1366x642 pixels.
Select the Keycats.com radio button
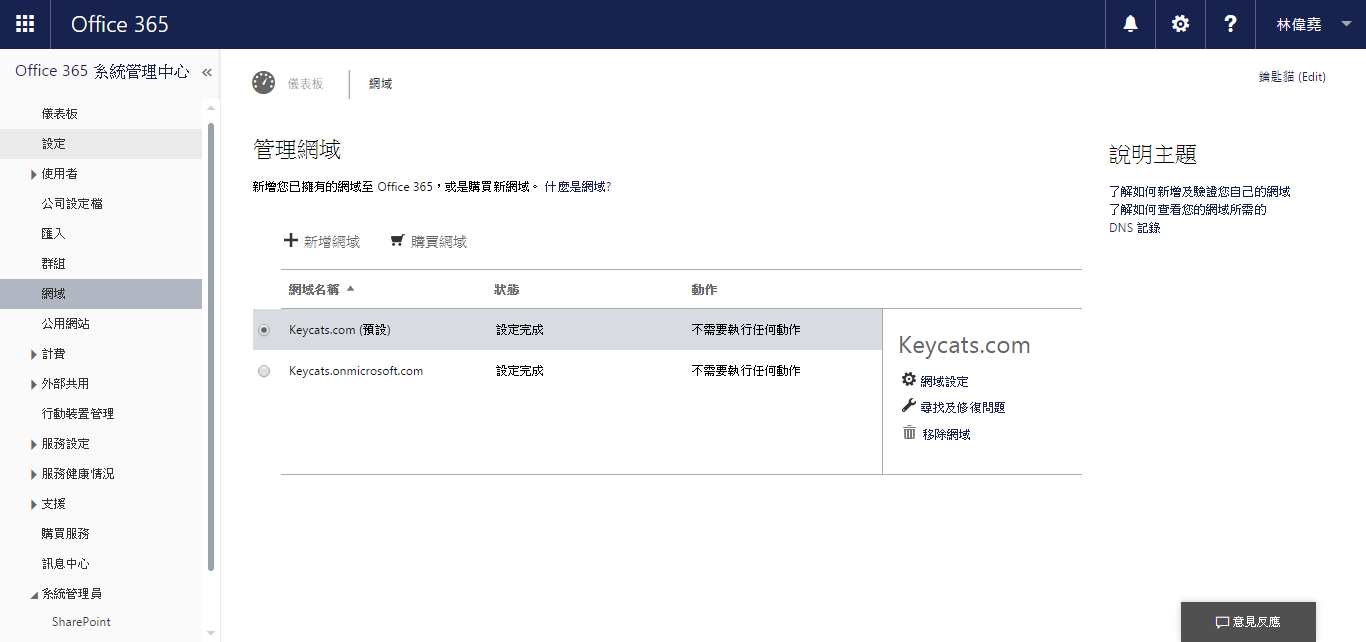pos(264,329)
